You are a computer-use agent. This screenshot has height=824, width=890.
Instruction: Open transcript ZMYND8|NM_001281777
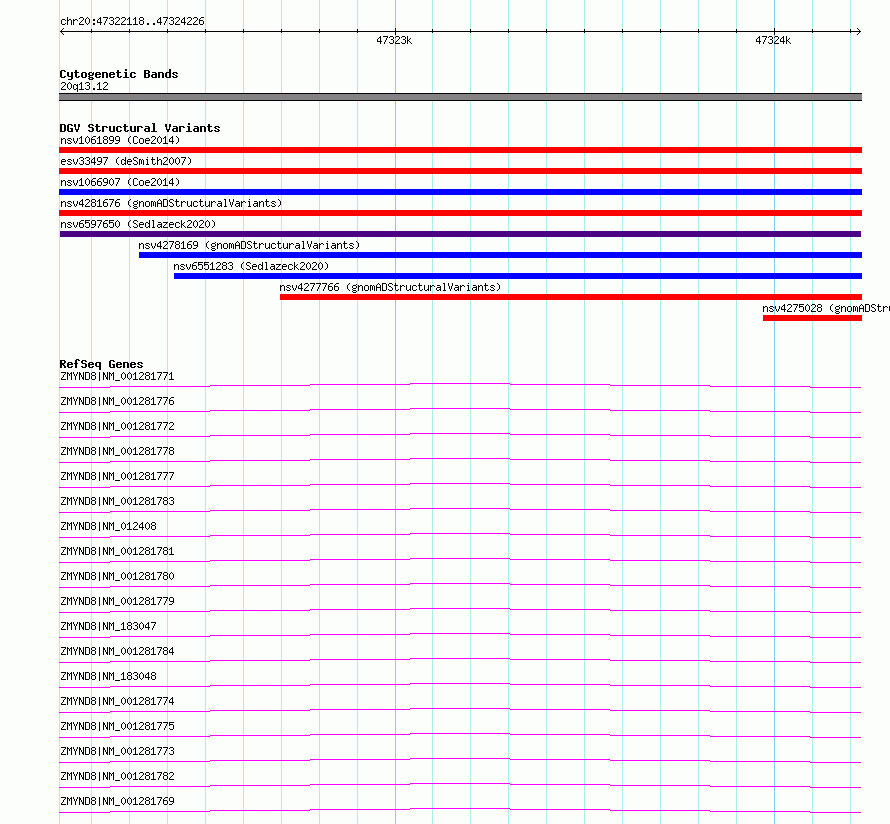(117, 476)
